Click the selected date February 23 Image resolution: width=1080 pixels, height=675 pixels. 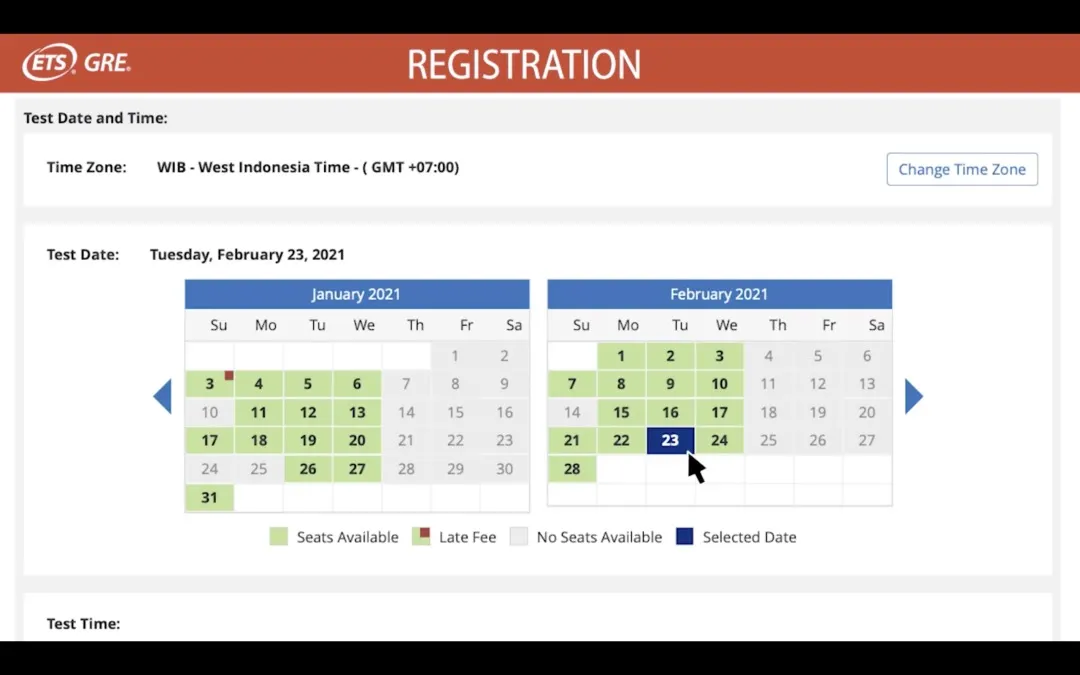click(x=670, y=440)
